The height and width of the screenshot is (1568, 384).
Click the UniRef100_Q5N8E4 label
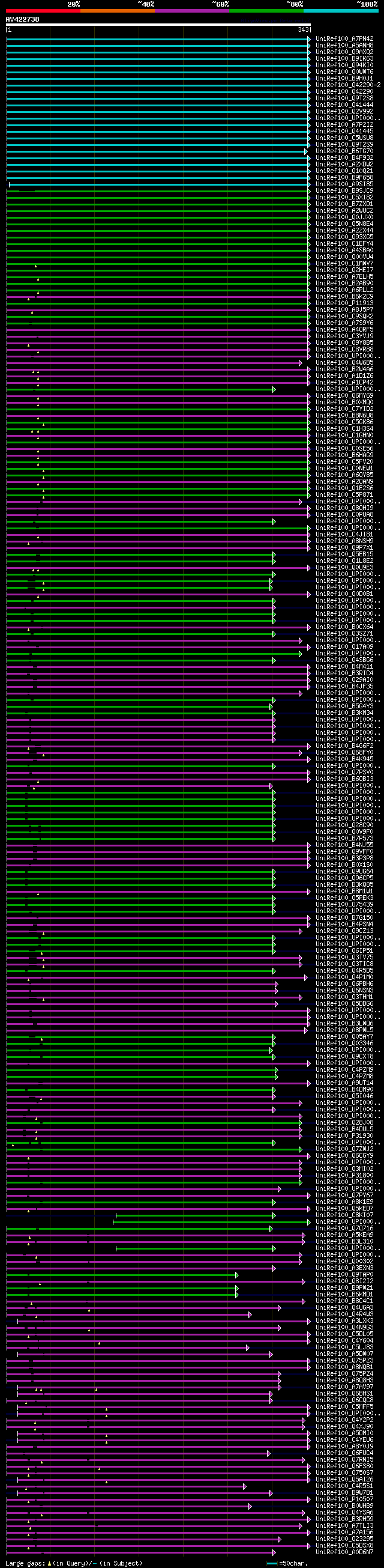pos(344,224)
